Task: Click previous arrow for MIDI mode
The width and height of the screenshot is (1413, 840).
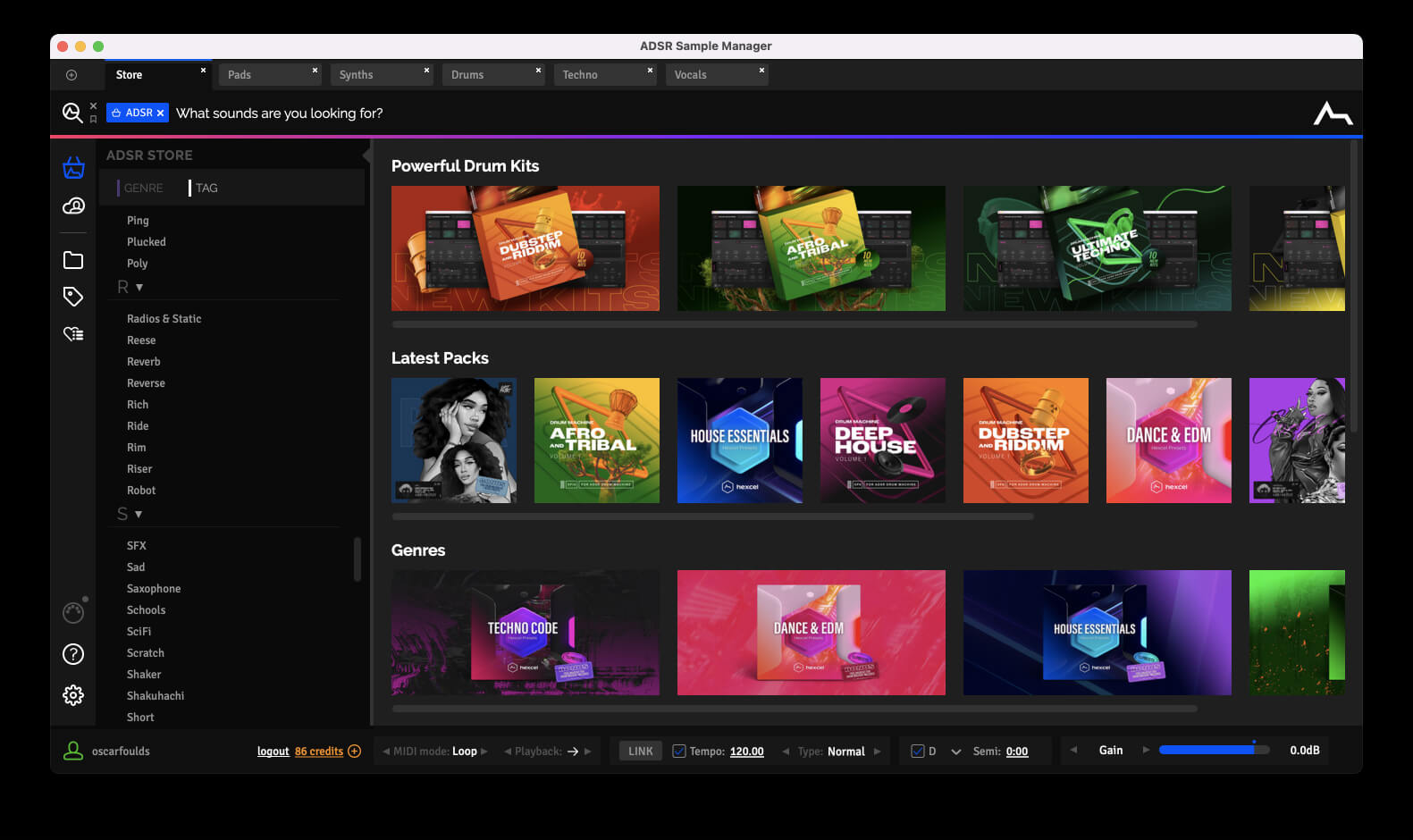Action: (386, 752)
